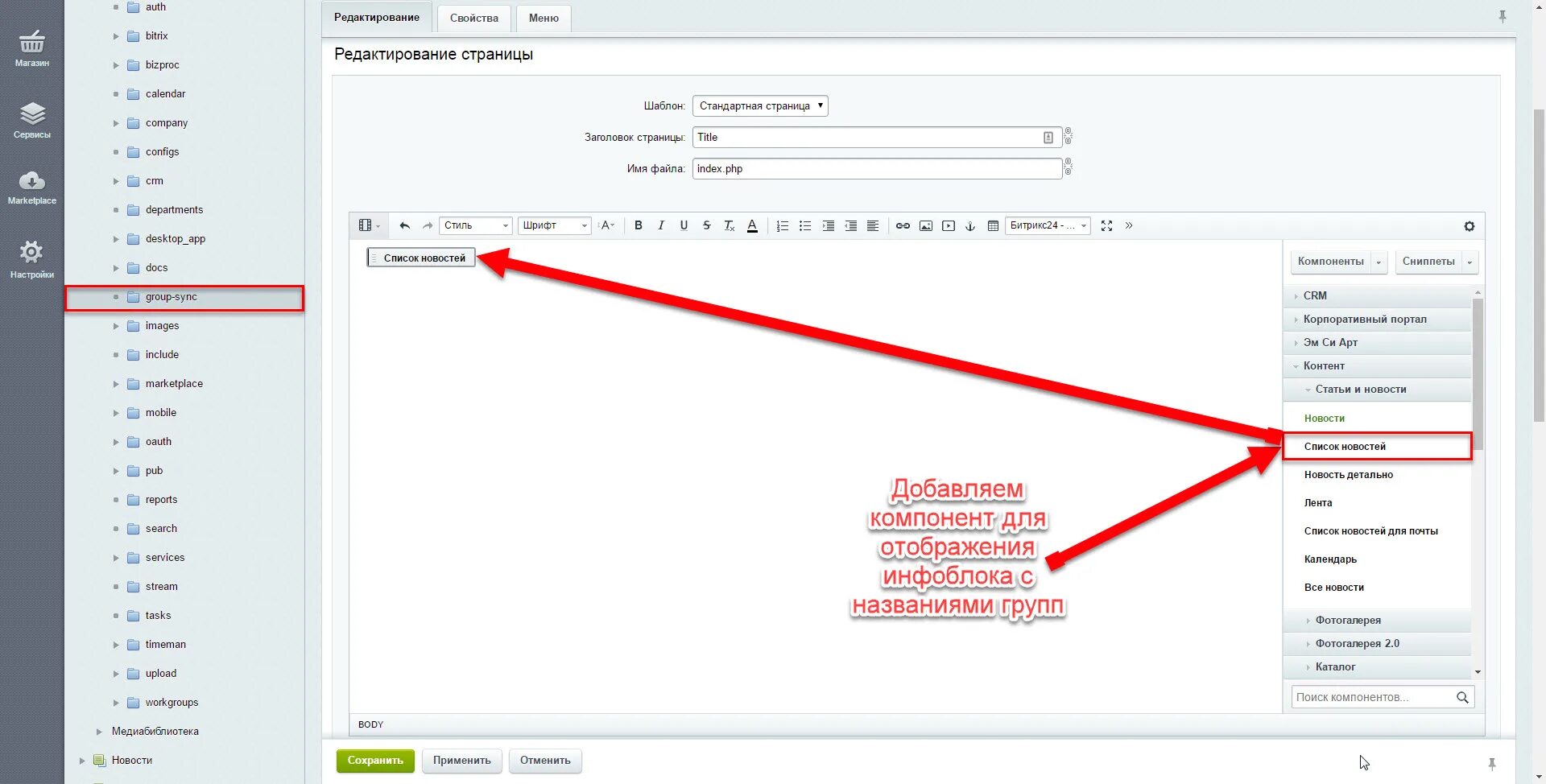Open the Сниппеты dropdown arrow
The image size is (1546, 784).
pyautogui.click(x=1470, y=262)
